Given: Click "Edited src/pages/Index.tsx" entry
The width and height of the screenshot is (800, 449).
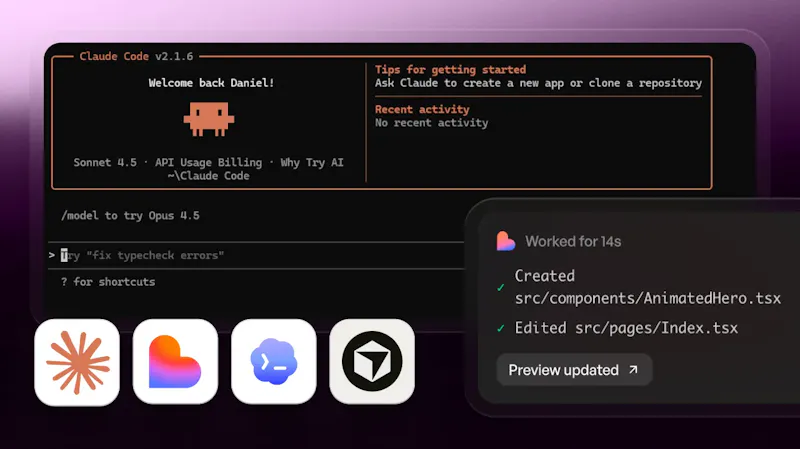Looking at the screenshot, I should tap(626, 328).
